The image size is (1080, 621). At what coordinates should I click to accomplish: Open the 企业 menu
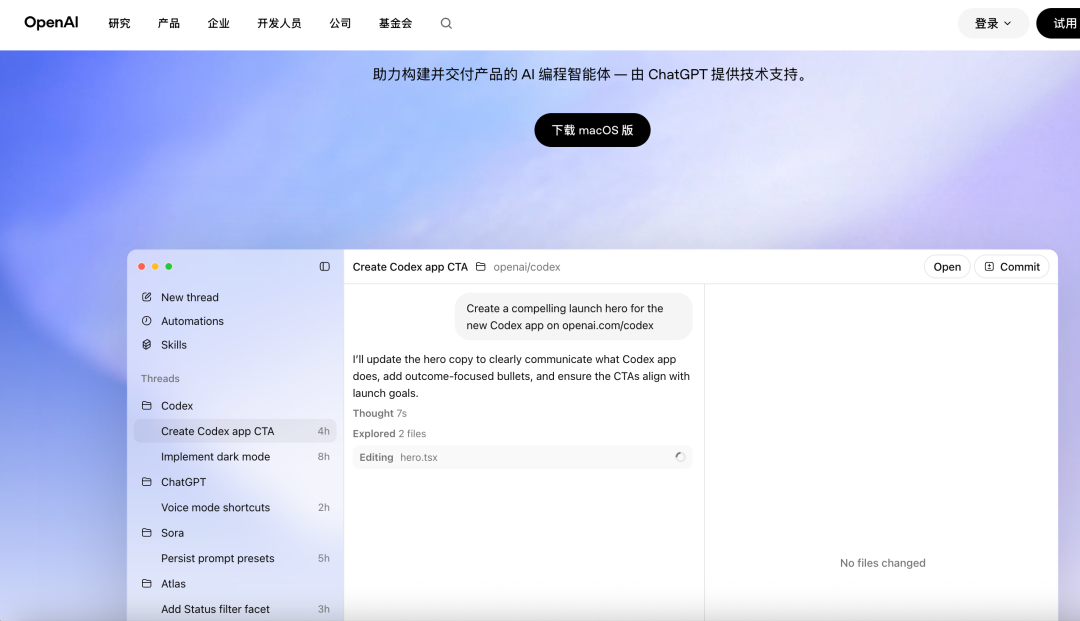(218, 23)
